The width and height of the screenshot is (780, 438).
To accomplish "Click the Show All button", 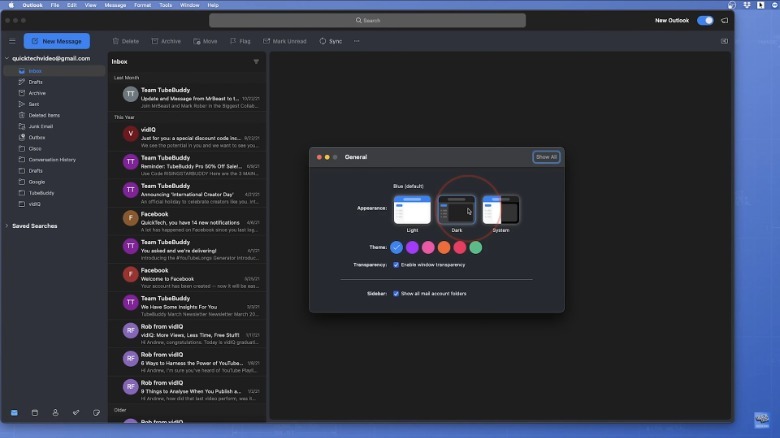I will coord(546,157).
